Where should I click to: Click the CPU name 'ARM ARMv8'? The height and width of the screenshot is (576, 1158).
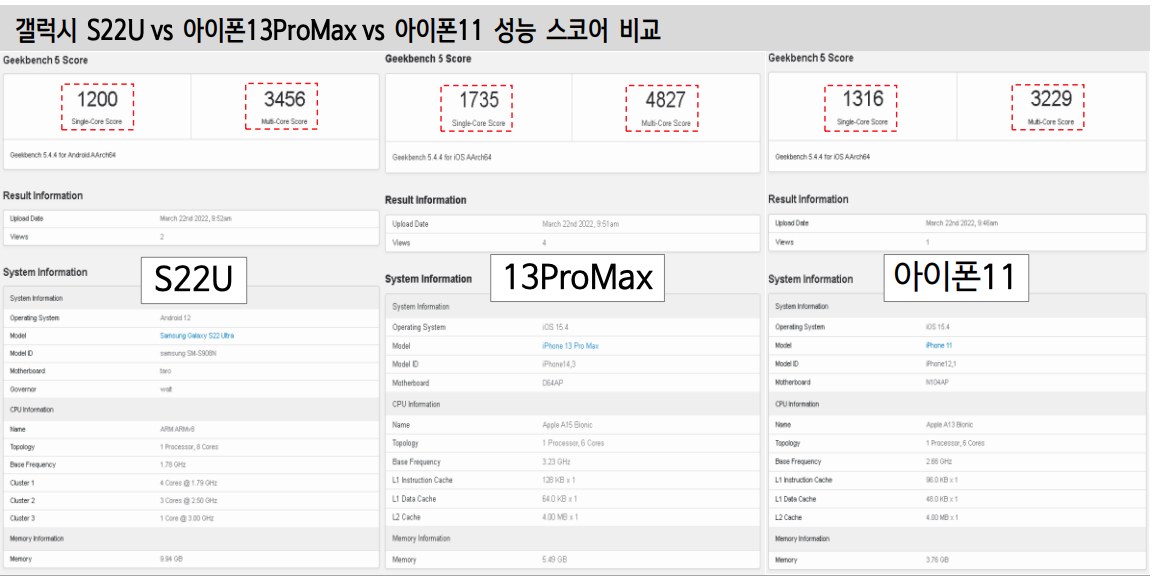[177, 429]
